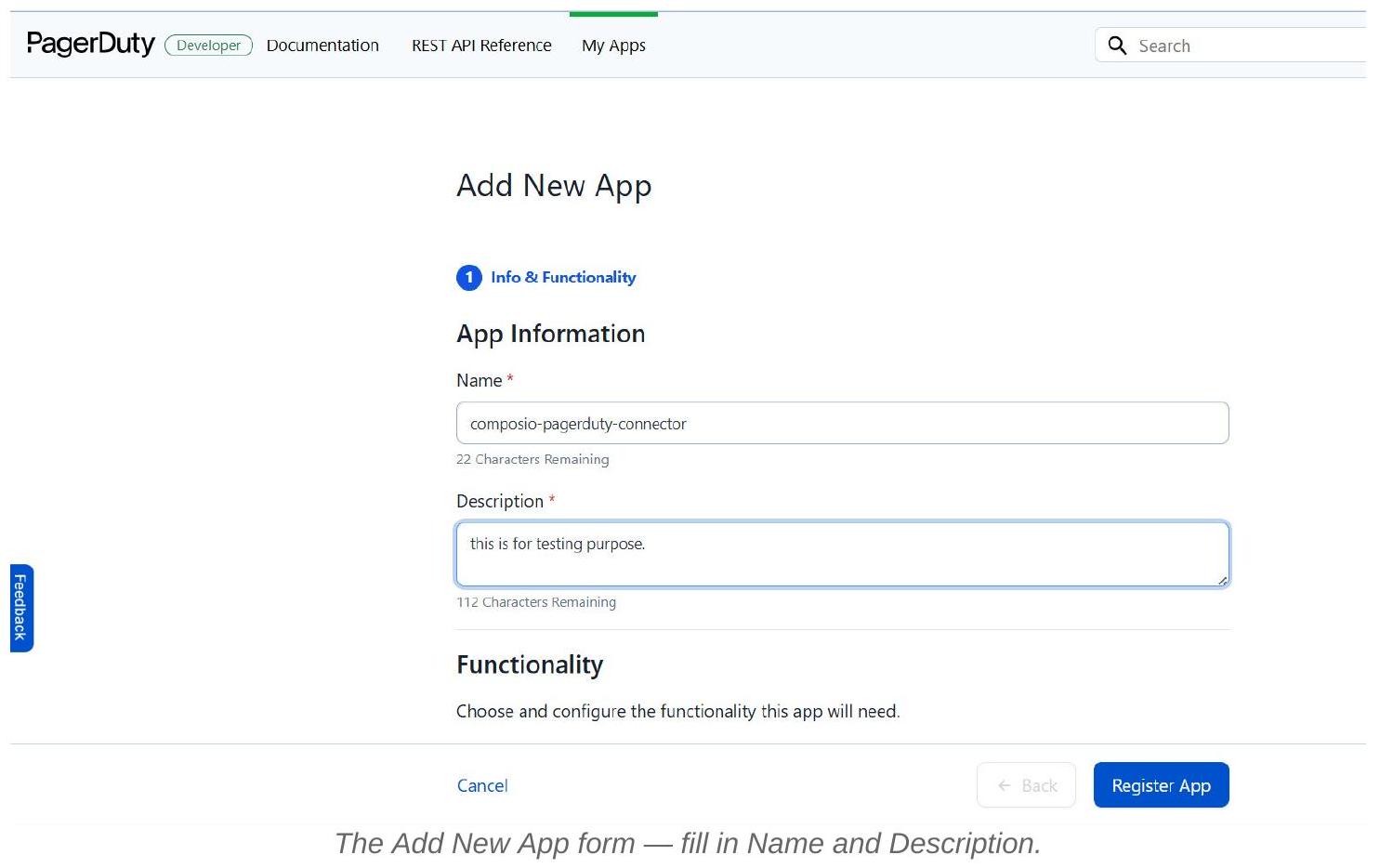Click the Add New App heading

tap(554, 186)
